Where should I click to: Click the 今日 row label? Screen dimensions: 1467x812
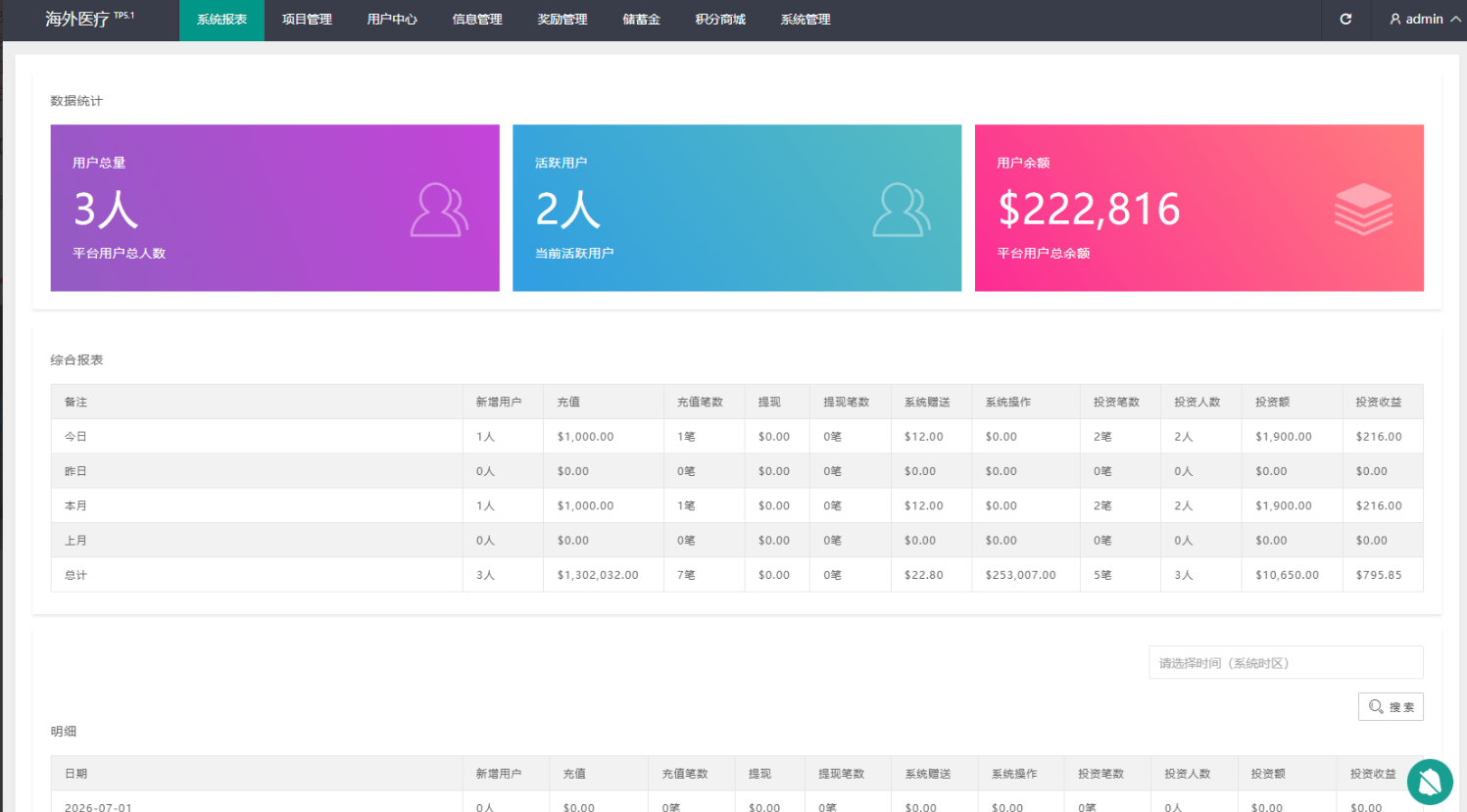(75, 437)
